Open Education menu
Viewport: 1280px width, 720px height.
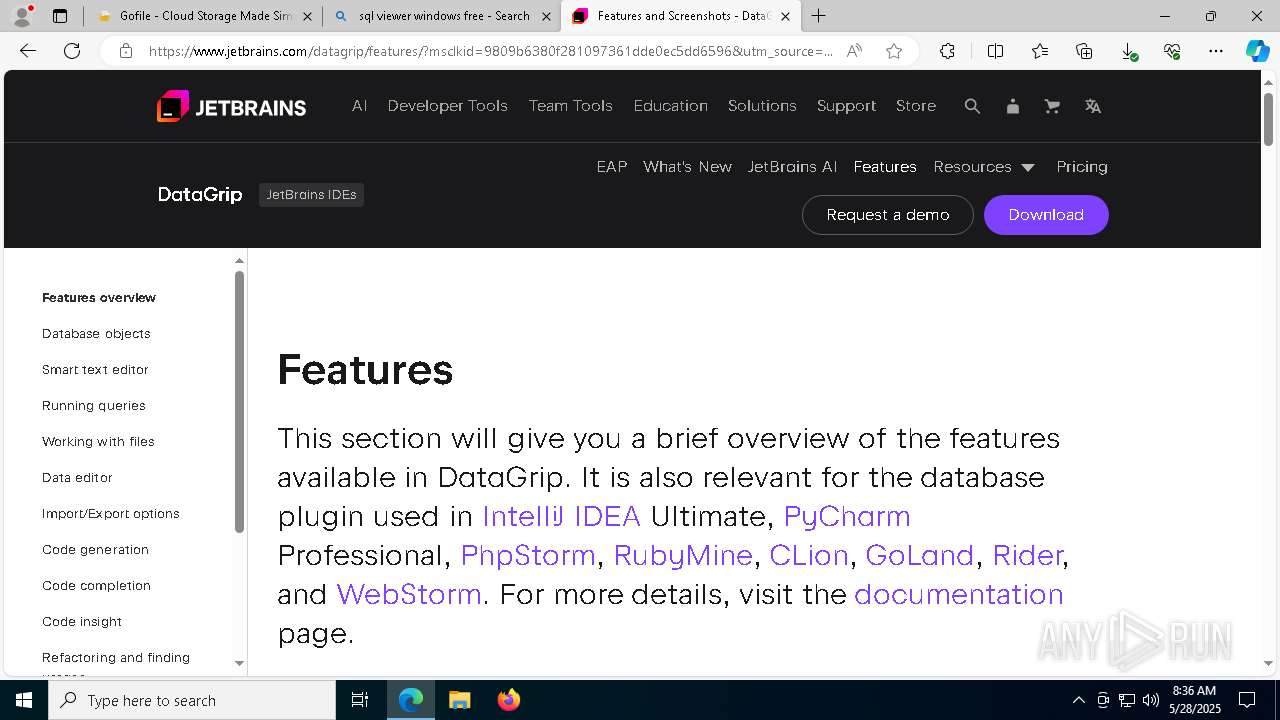pyautogui.click(x=670, y=106)
